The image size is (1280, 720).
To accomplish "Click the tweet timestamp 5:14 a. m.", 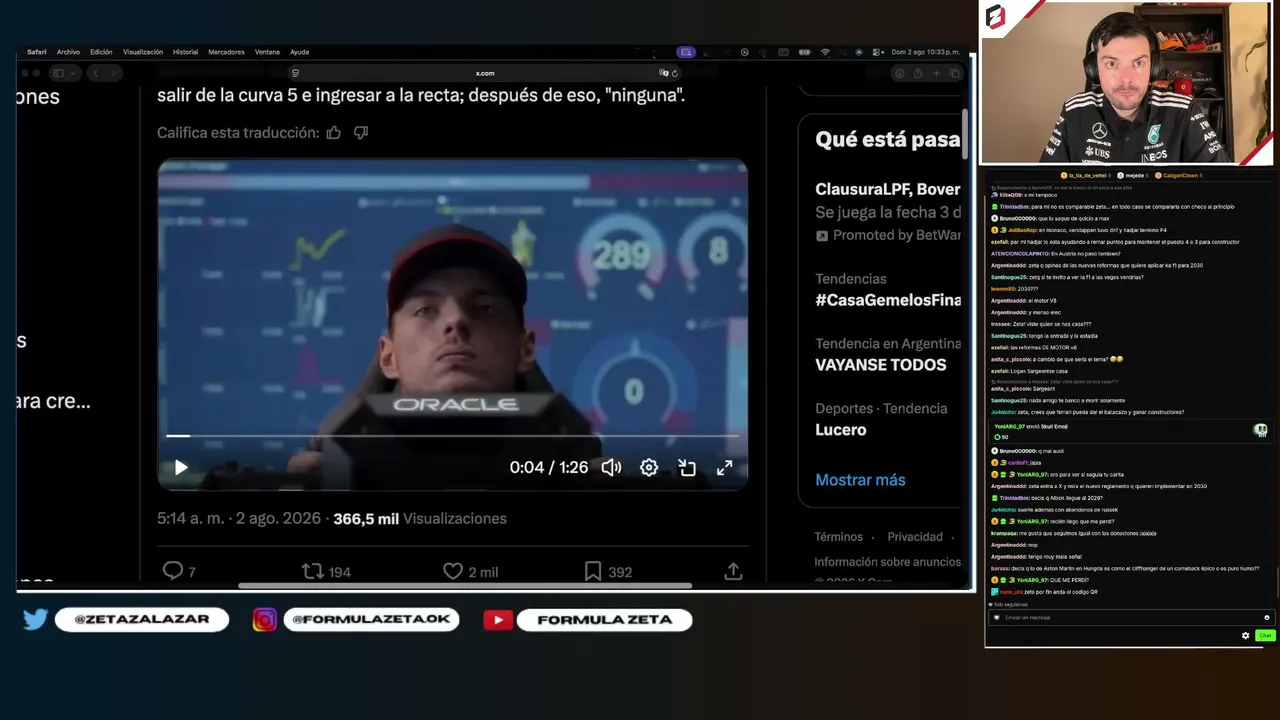I will click(x=239, y=518).
